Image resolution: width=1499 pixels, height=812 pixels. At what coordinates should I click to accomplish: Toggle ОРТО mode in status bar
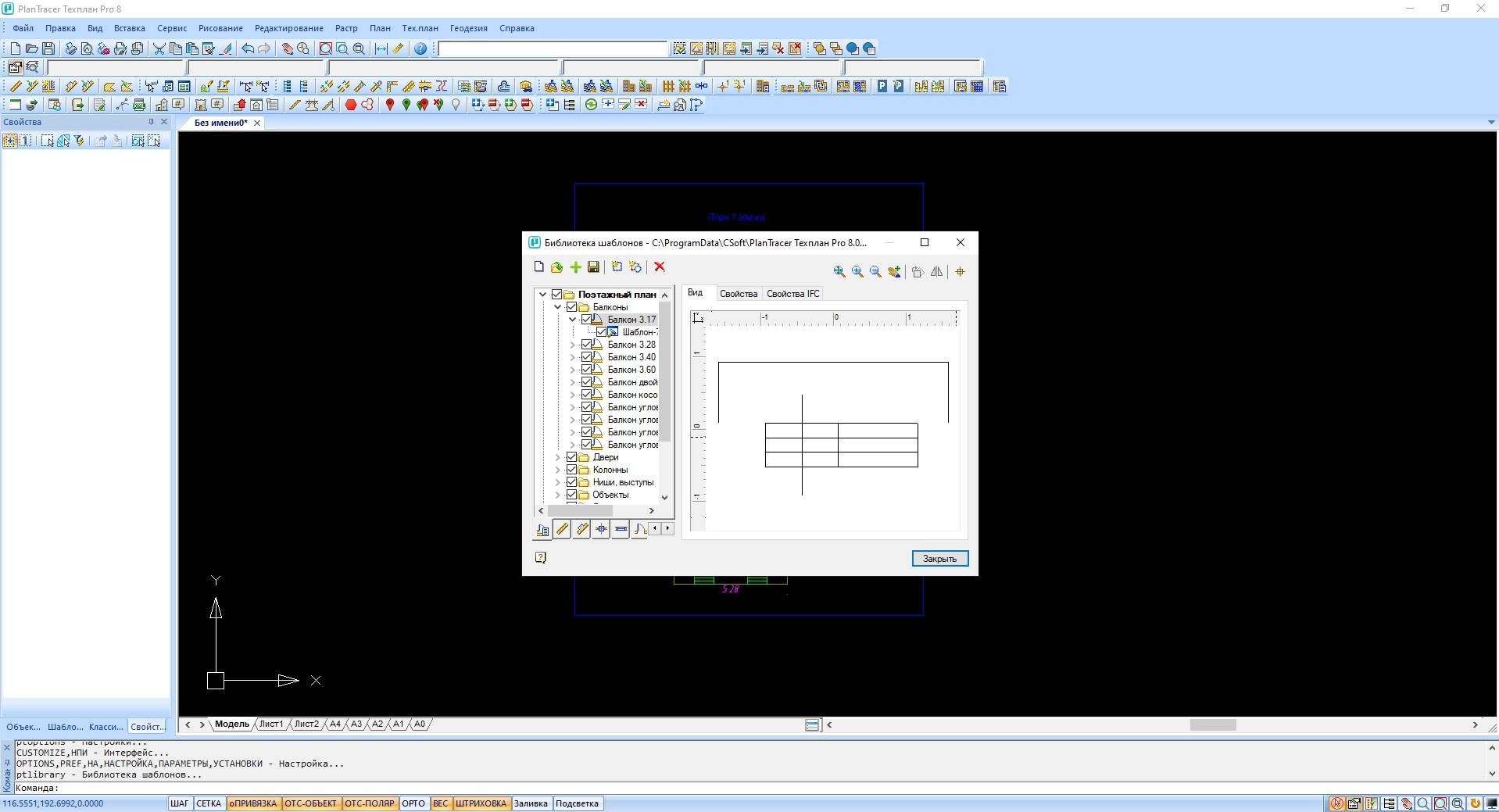[413, 803]
